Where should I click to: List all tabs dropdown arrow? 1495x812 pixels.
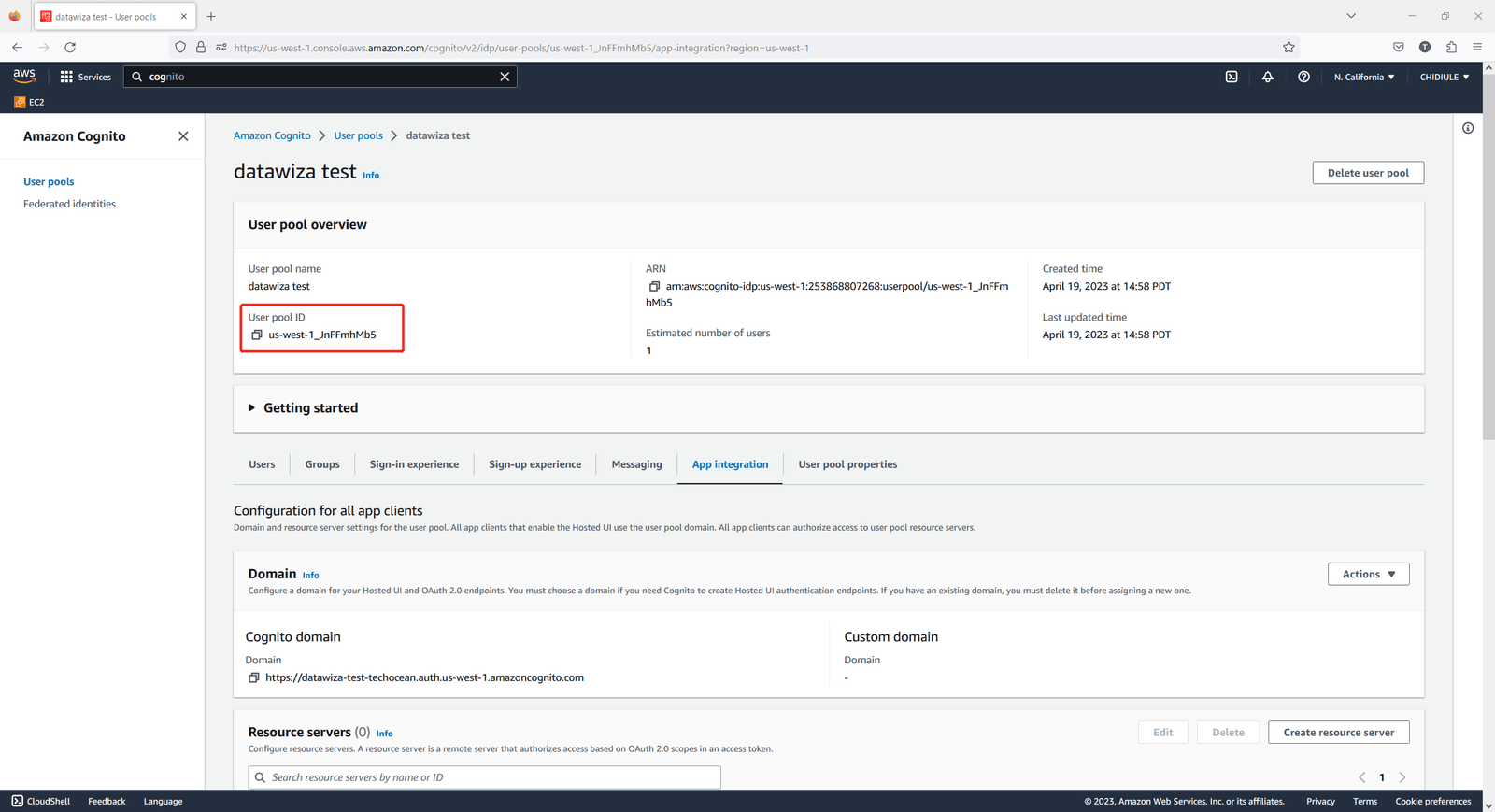tap(1351, 16)
